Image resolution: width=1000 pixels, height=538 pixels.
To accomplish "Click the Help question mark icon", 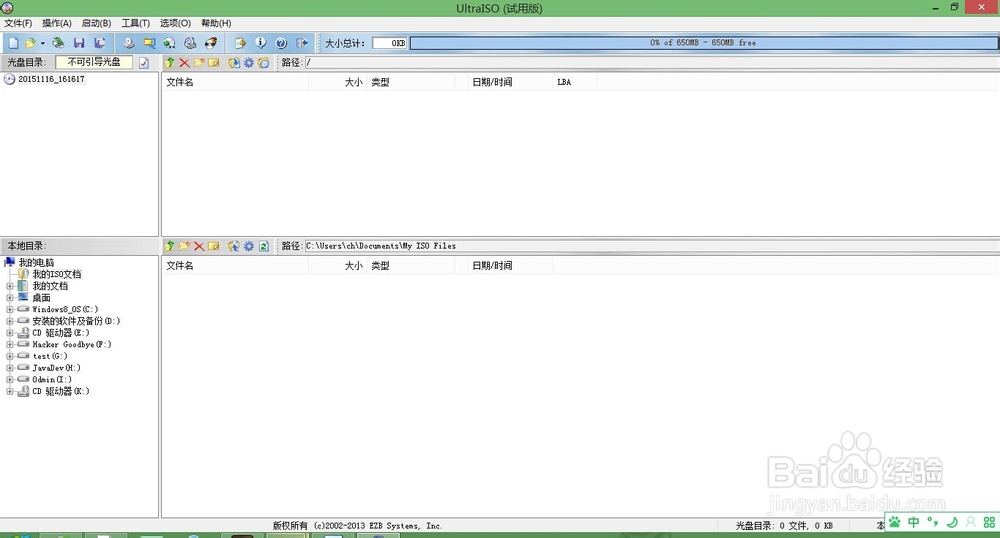I will point(281,43).
